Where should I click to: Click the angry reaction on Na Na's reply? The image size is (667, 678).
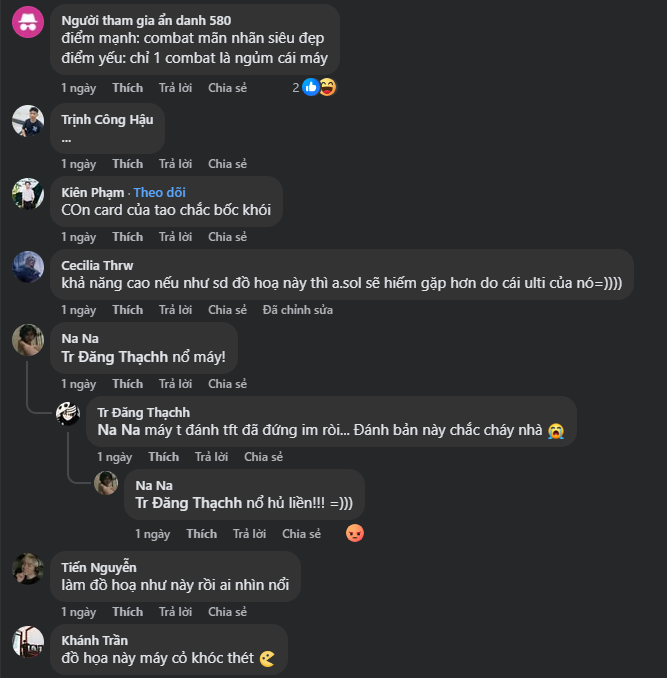point(354,534)
